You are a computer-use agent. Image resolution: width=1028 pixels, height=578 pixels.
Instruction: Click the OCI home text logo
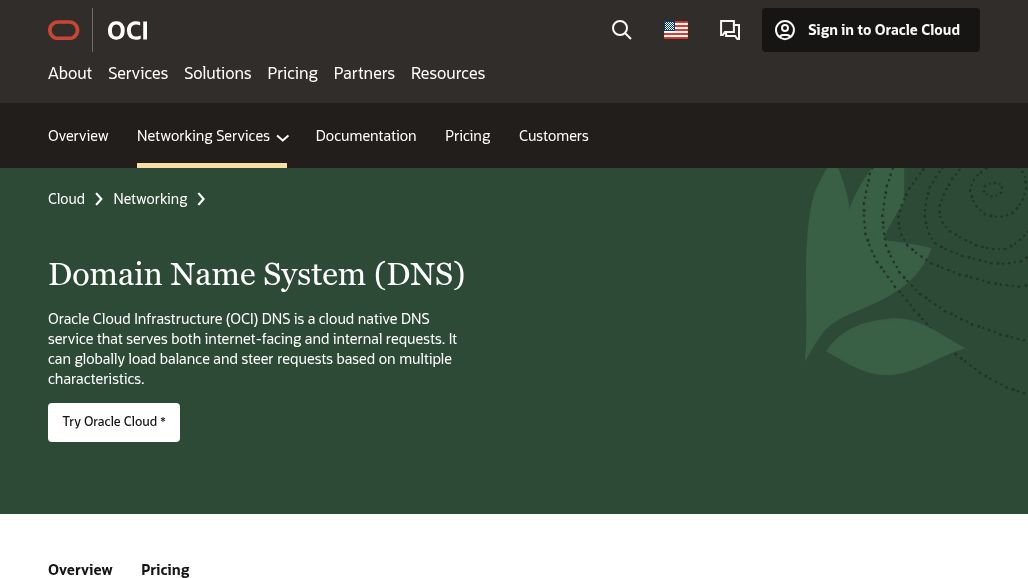127,31
